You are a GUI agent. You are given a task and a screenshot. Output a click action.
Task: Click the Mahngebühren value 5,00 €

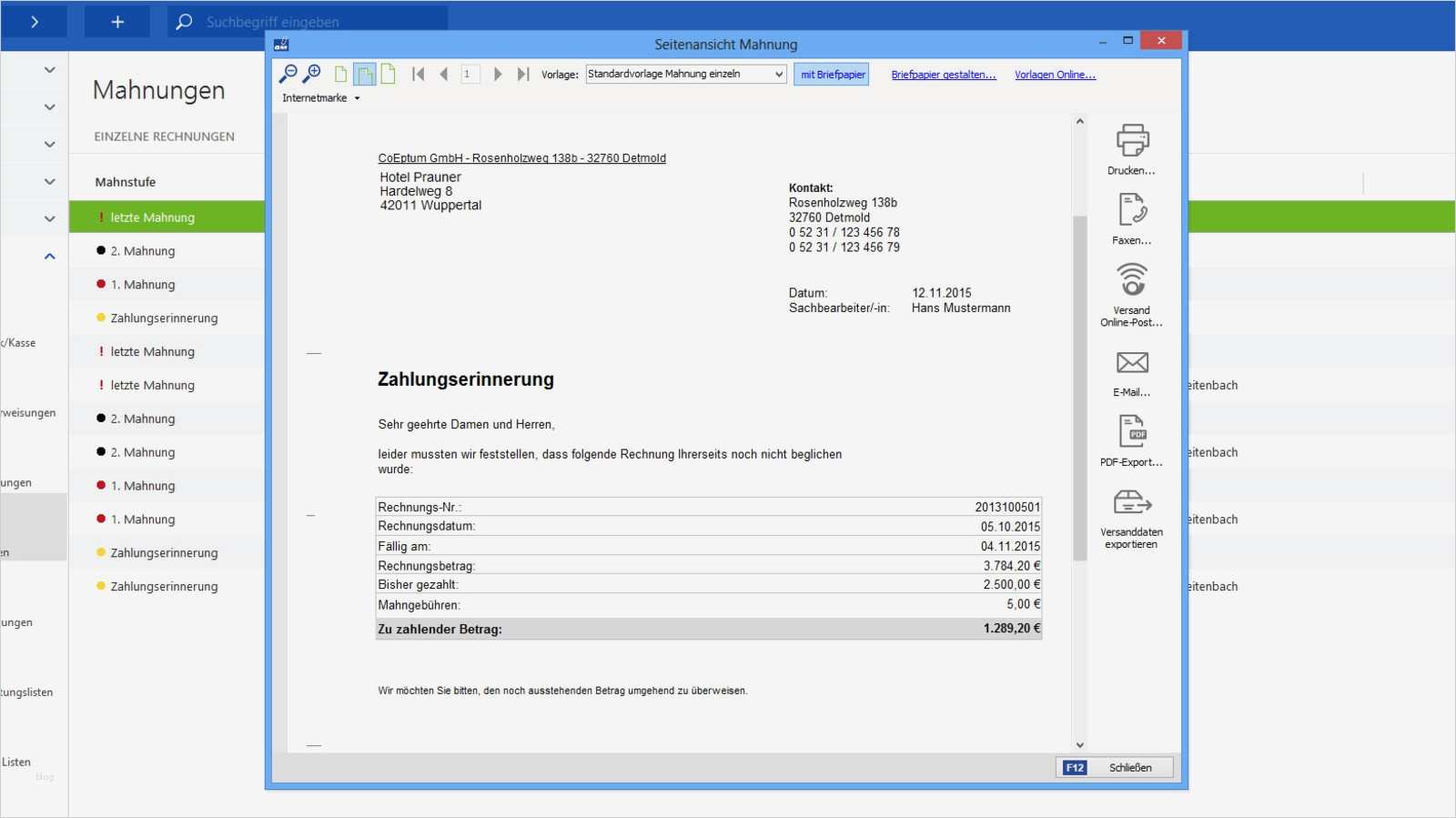tap(1024, 604)
